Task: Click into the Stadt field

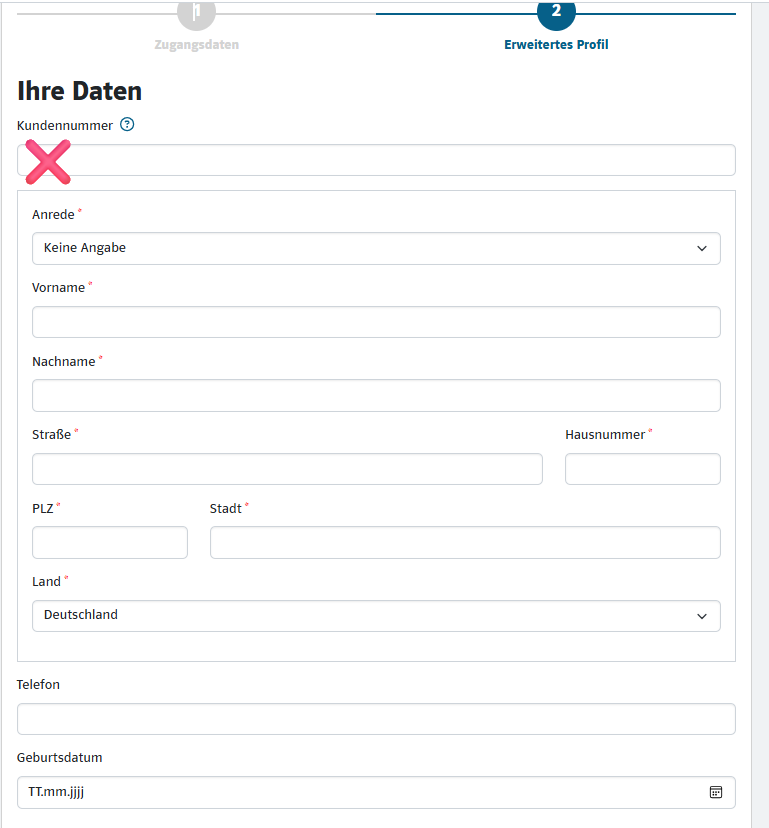Action: tap(465, 542)
